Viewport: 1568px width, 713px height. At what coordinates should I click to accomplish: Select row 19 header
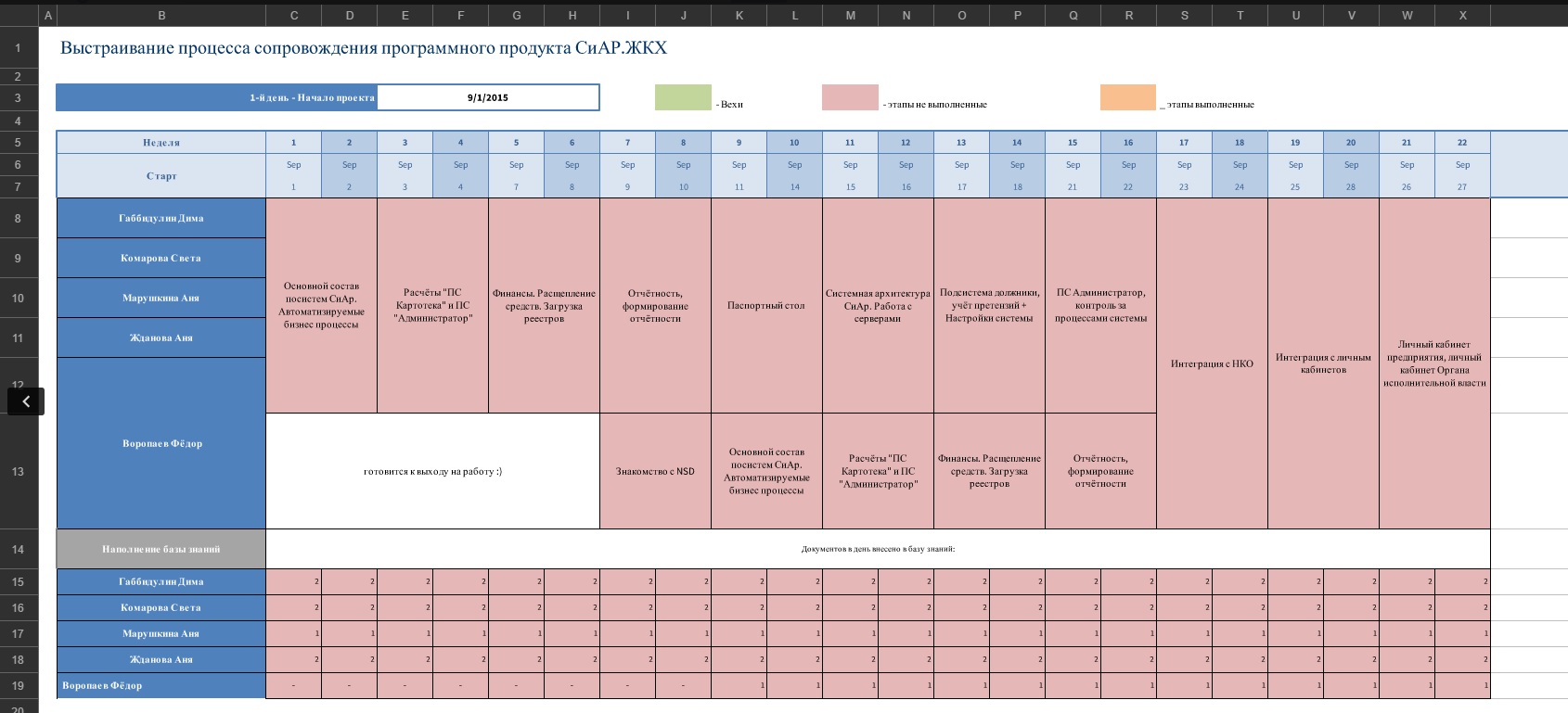click(19, 685)
